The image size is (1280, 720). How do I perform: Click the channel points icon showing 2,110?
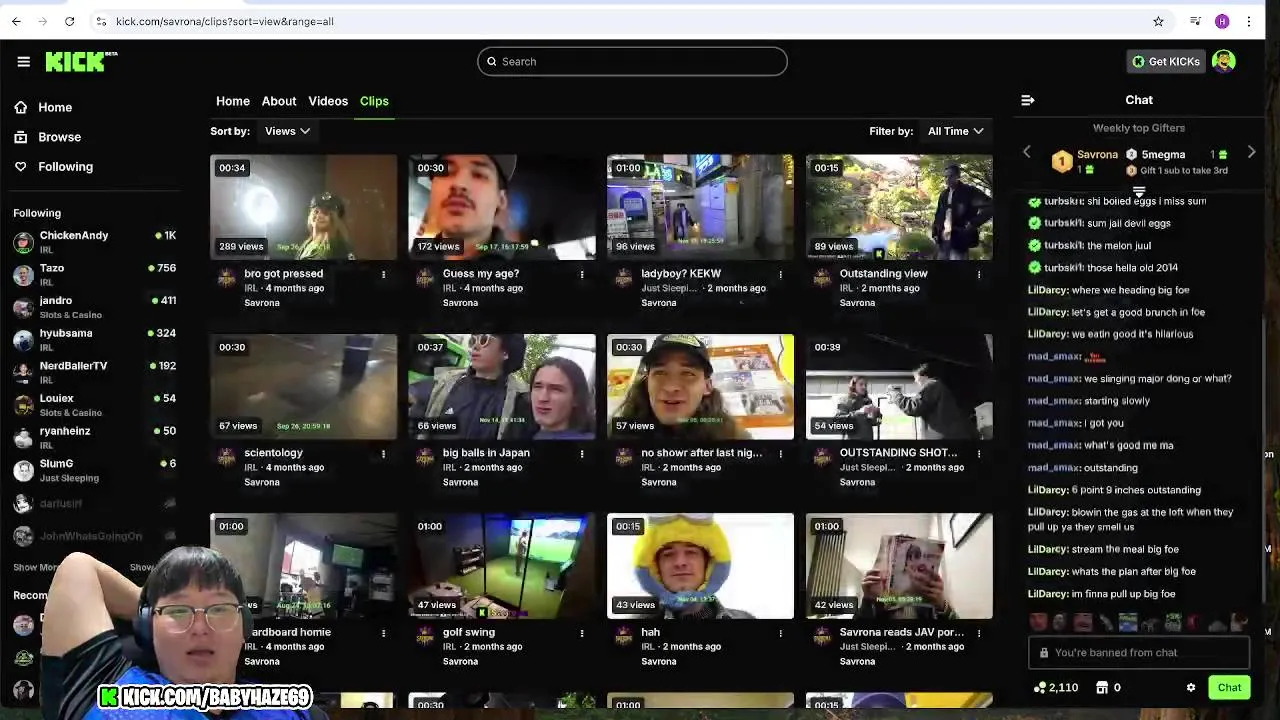[x=1040, y=688]
